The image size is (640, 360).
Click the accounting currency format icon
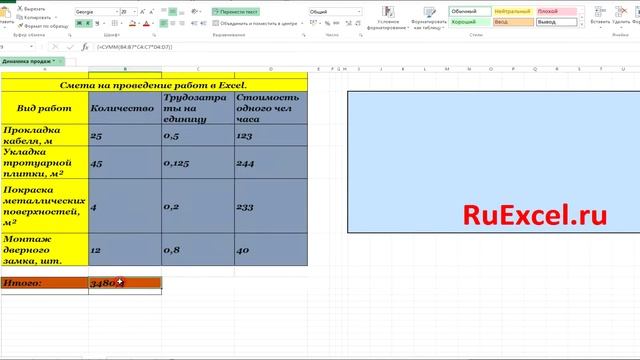(313, 23)
